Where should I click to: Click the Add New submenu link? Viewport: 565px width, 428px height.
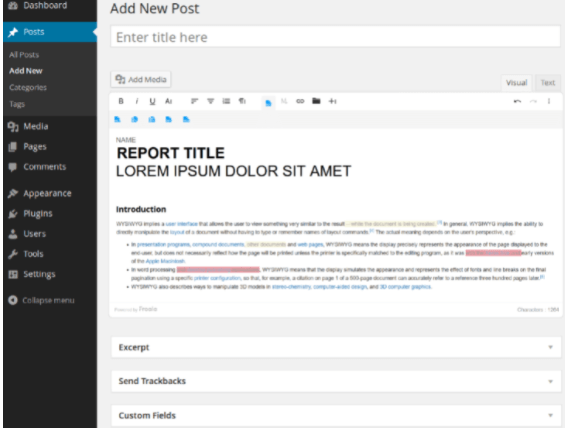[x=26, y=71]
